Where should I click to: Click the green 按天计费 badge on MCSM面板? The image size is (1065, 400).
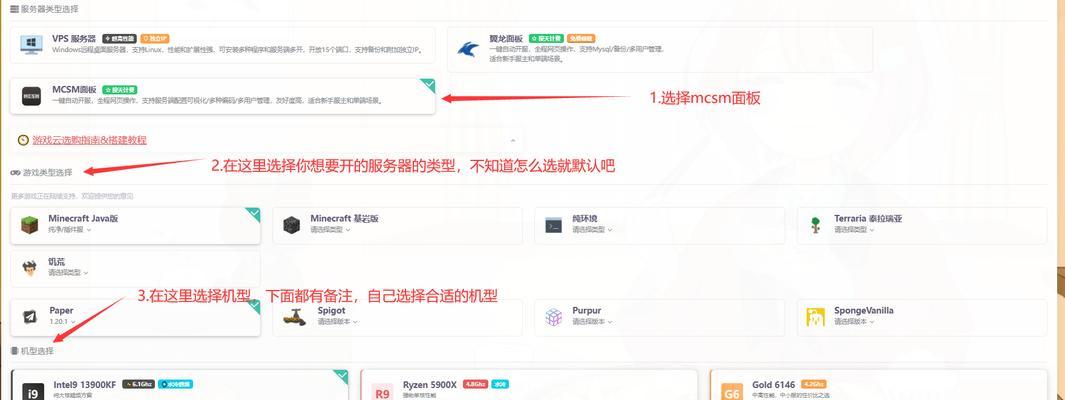120,90
